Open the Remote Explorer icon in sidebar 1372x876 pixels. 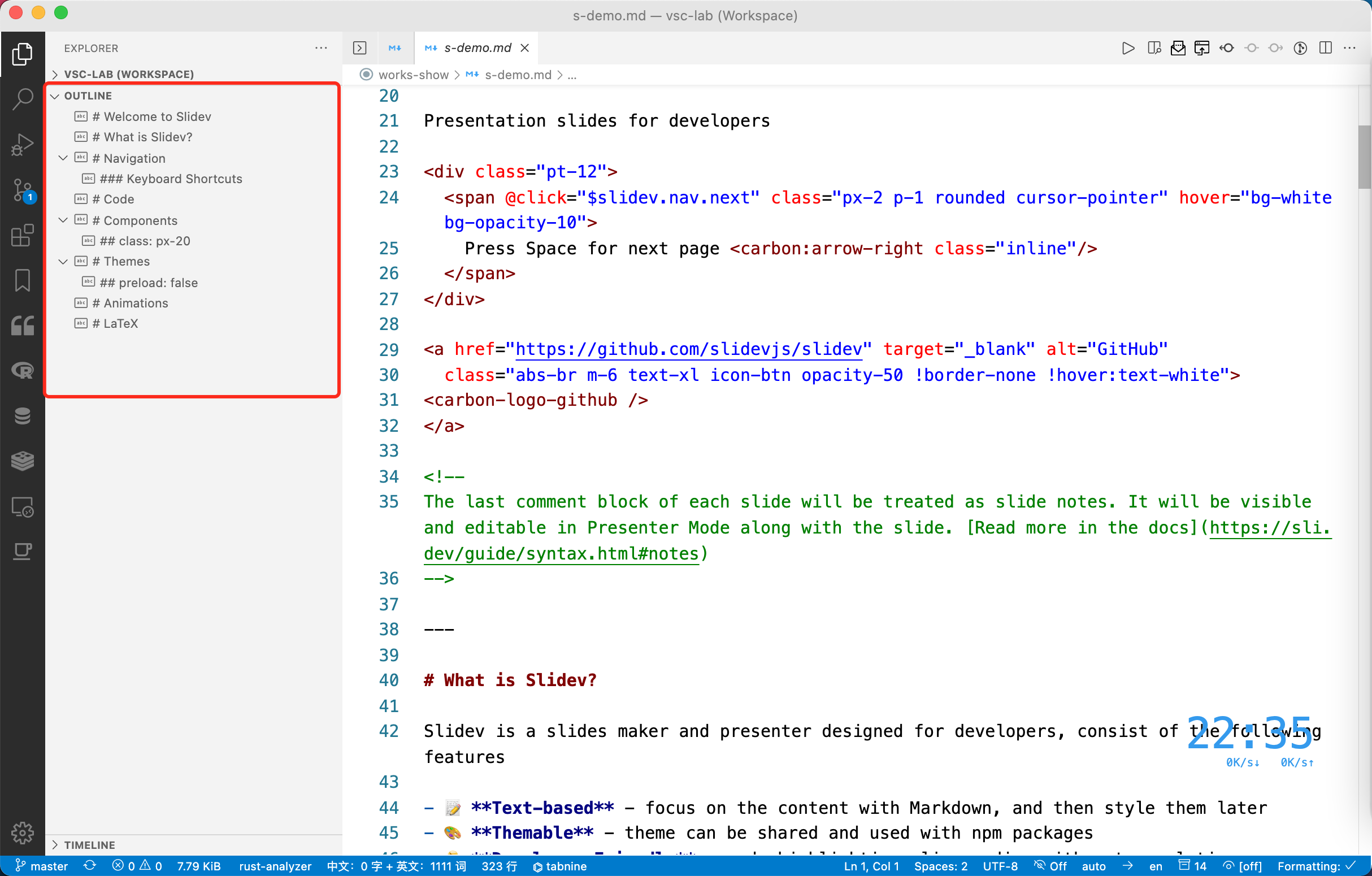[x=22, y=506]
